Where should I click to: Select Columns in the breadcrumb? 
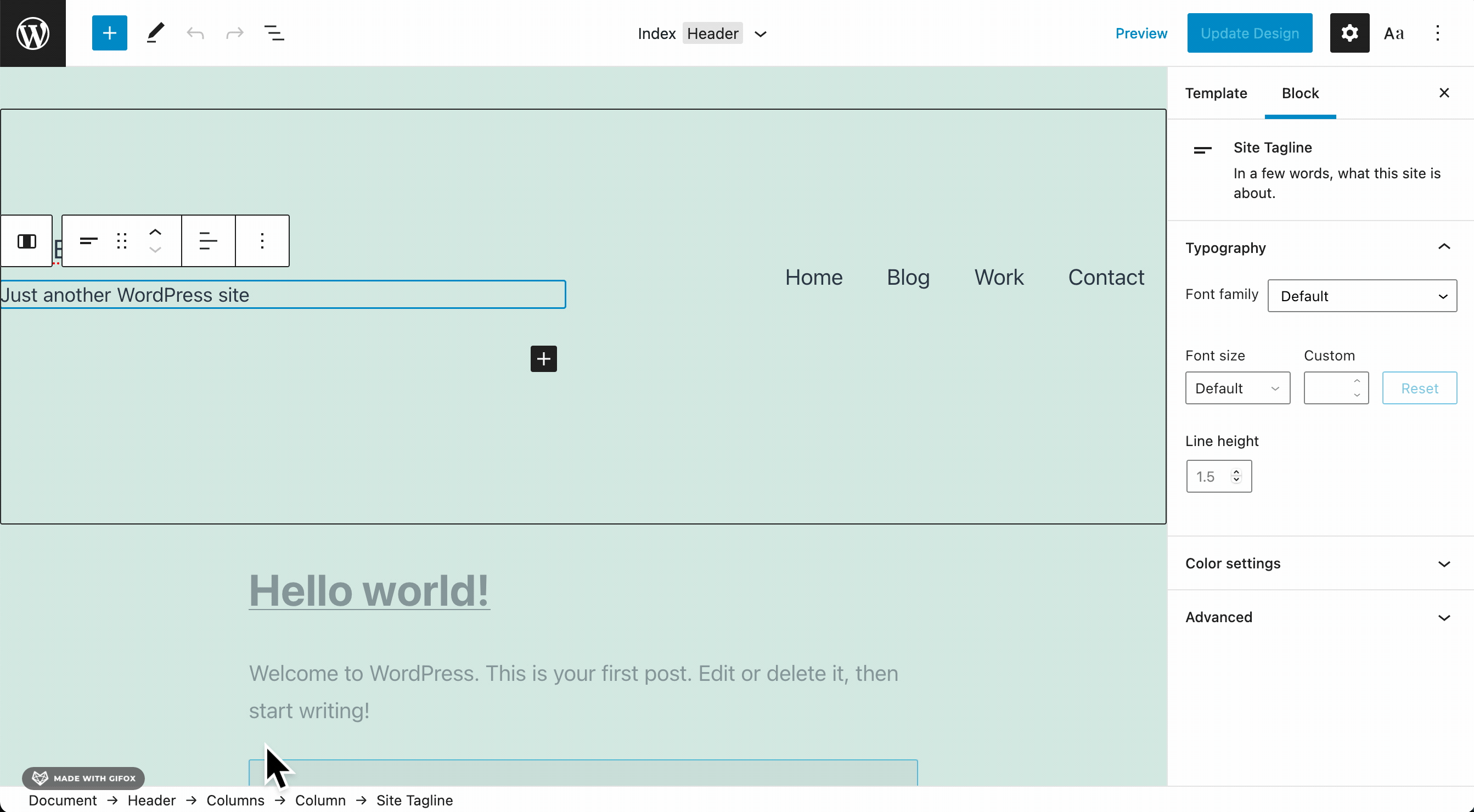pos(235,800)
